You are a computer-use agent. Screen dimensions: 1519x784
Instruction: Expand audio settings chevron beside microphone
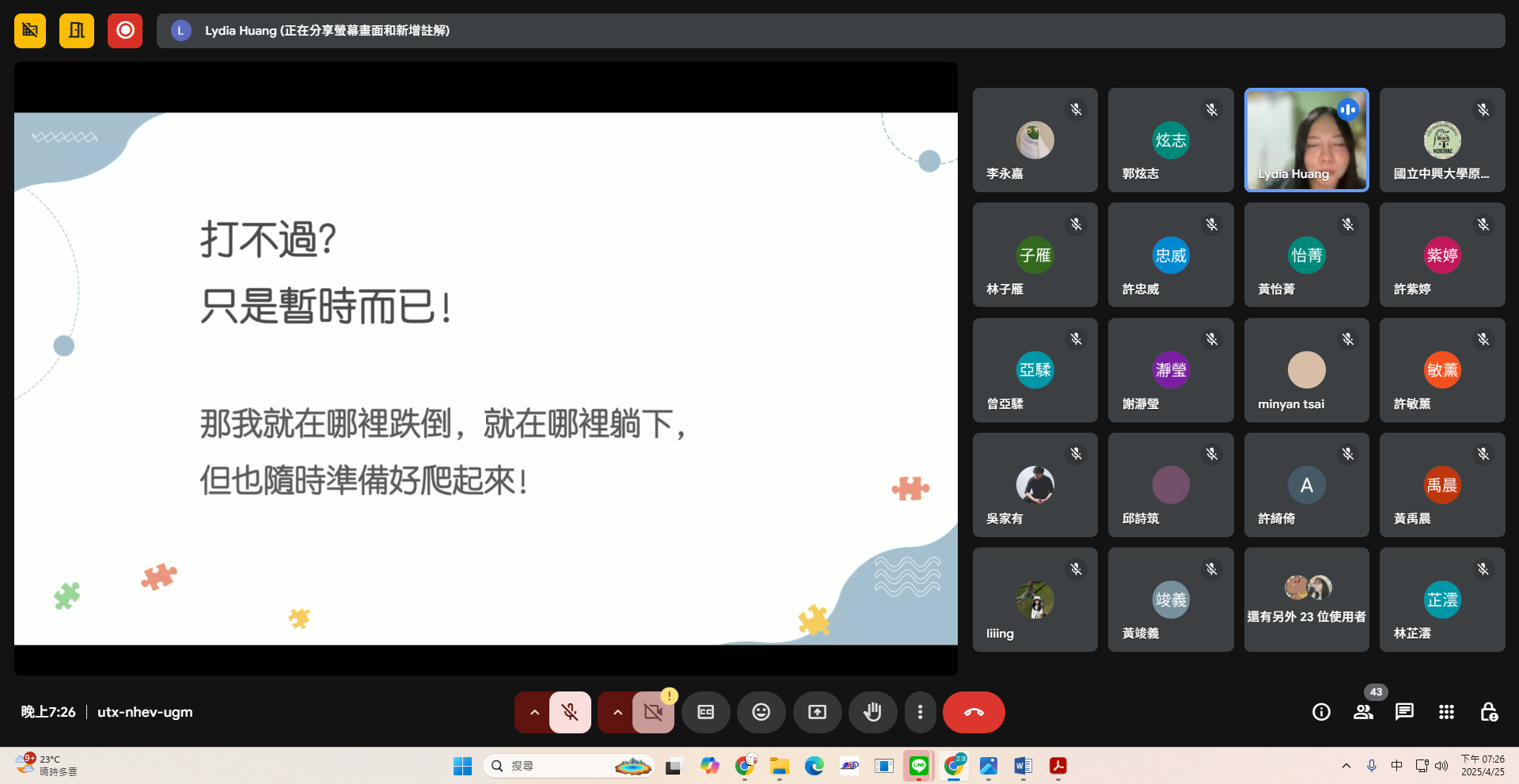coord(534,712)
